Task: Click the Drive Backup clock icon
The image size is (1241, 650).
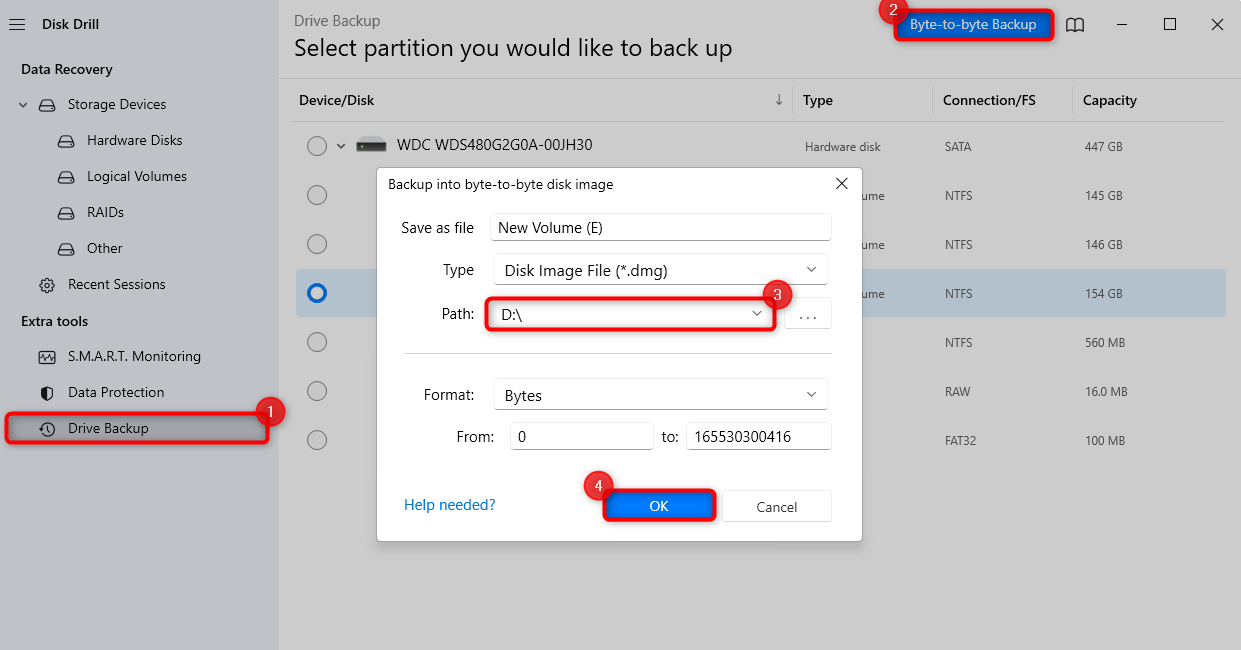Action: (47, 429)
